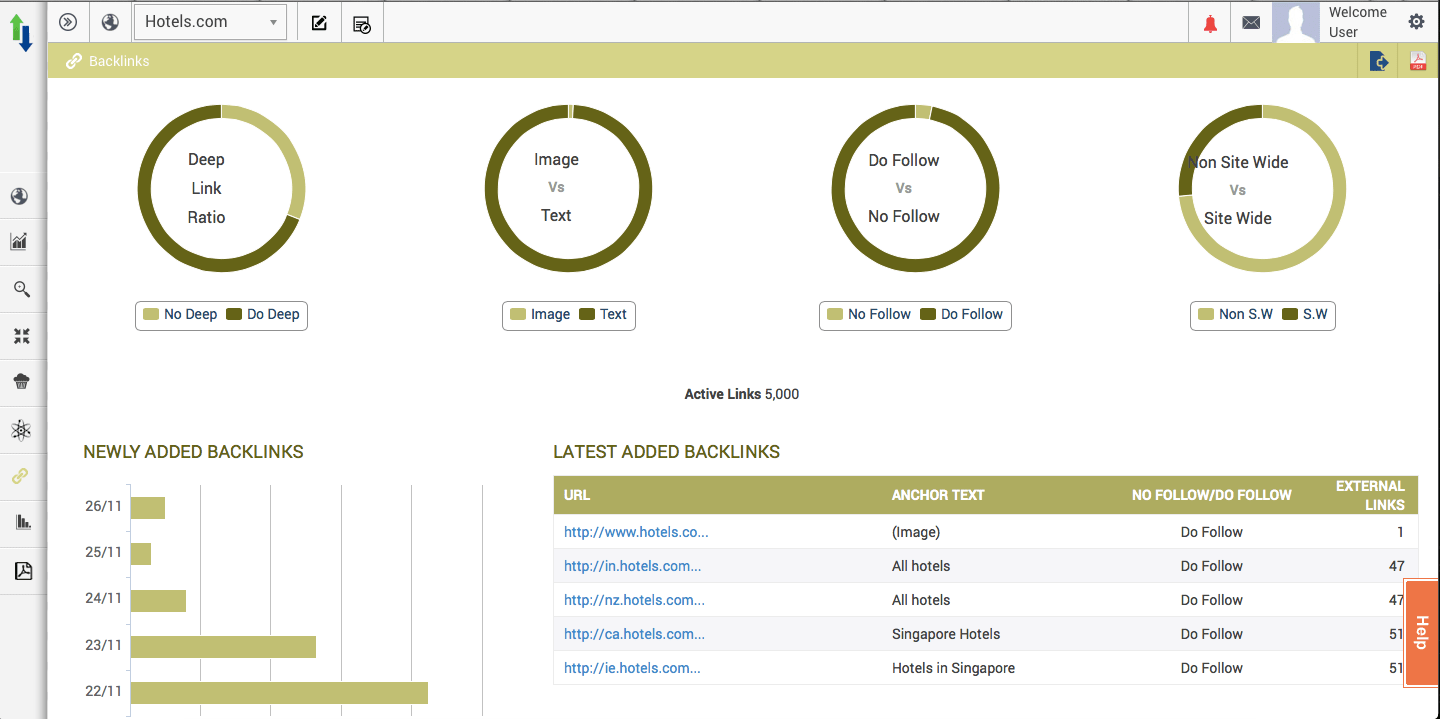Export the backlinks report using the blue export icon
Viewport: 1440px width, 719px height.
pyautogui.click(x=1379, y=61)
